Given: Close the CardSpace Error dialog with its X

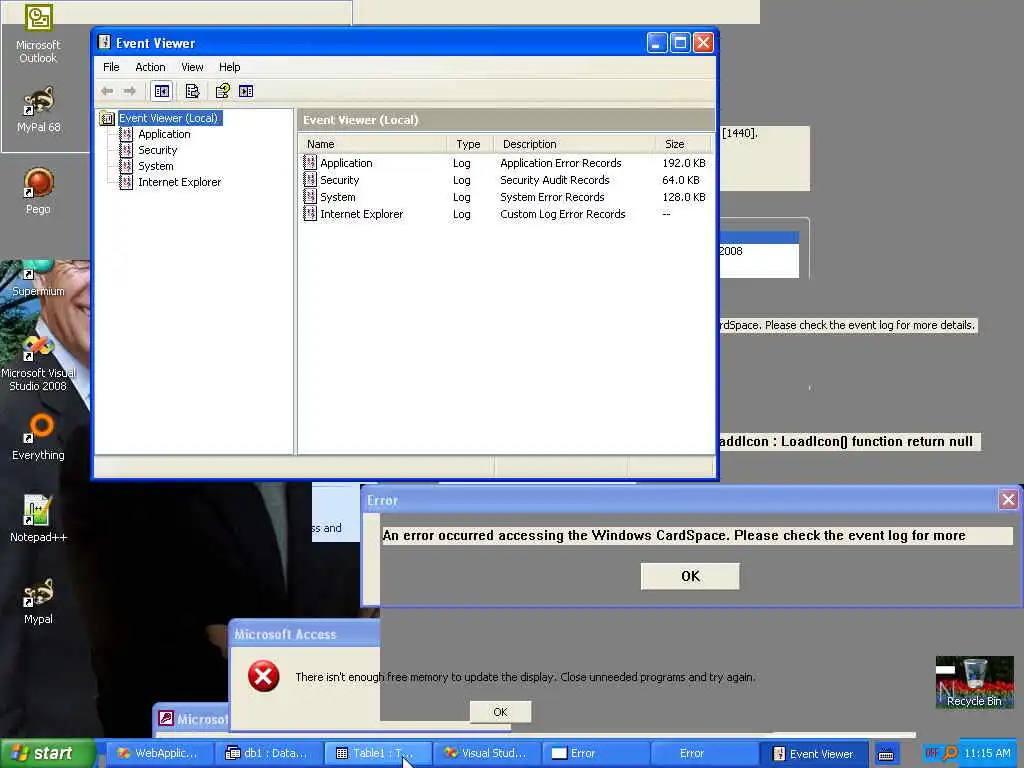Looking at the screenshot, I should click(x=1008, y=500).
